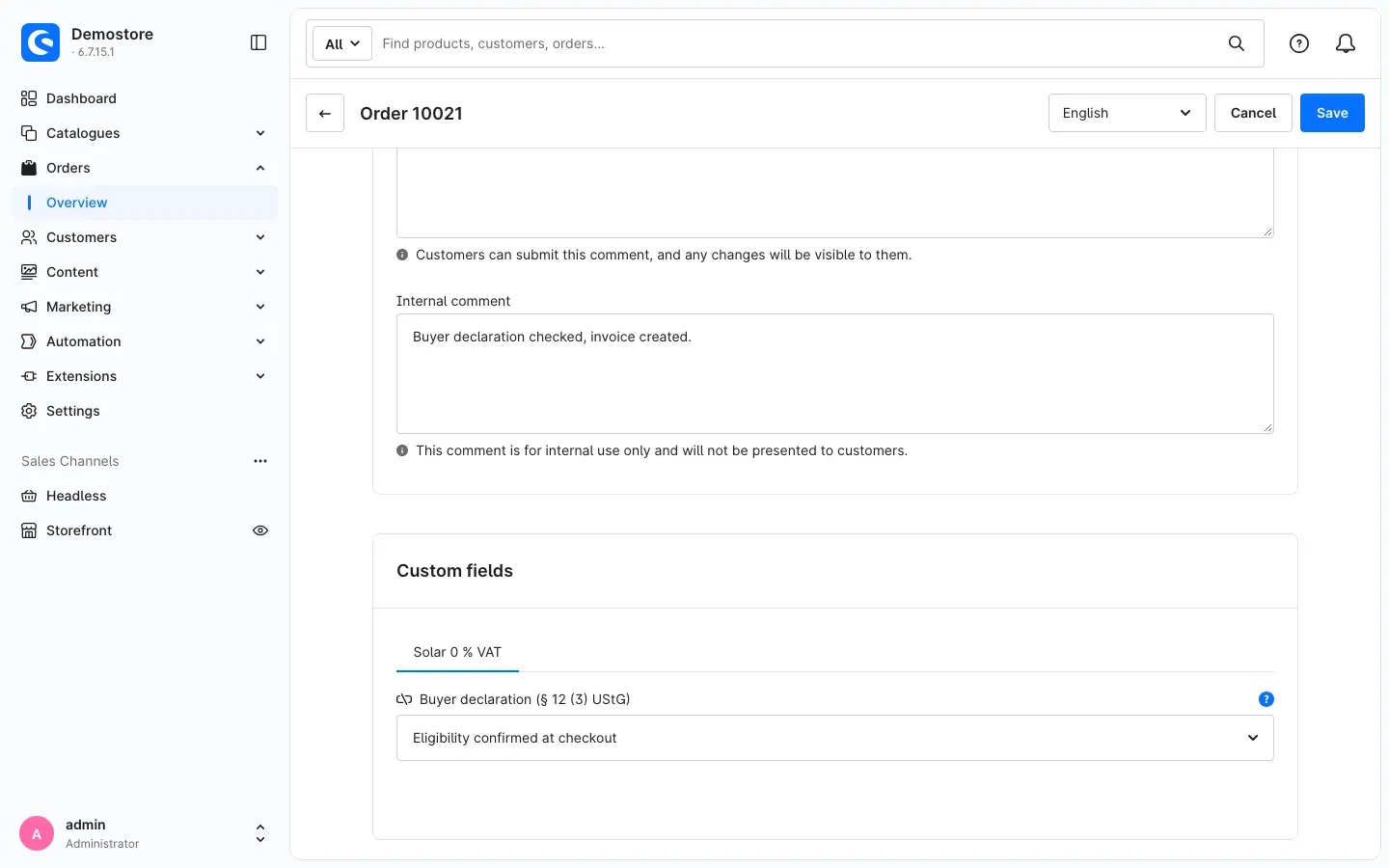Click the Catalogues icon
1389x868 pixels.
click(x=29, y=133)
